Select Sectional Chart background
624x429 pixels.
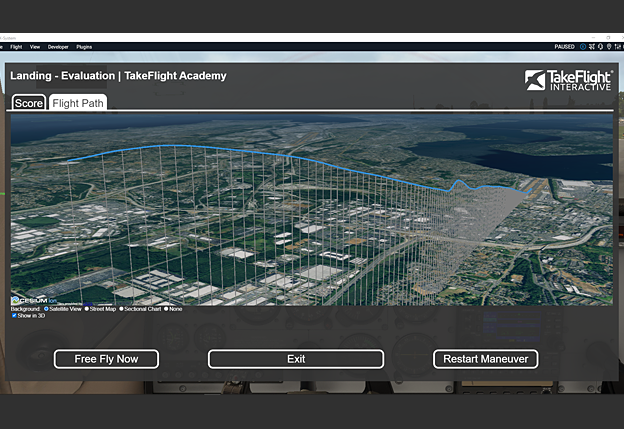click(121, 309)
